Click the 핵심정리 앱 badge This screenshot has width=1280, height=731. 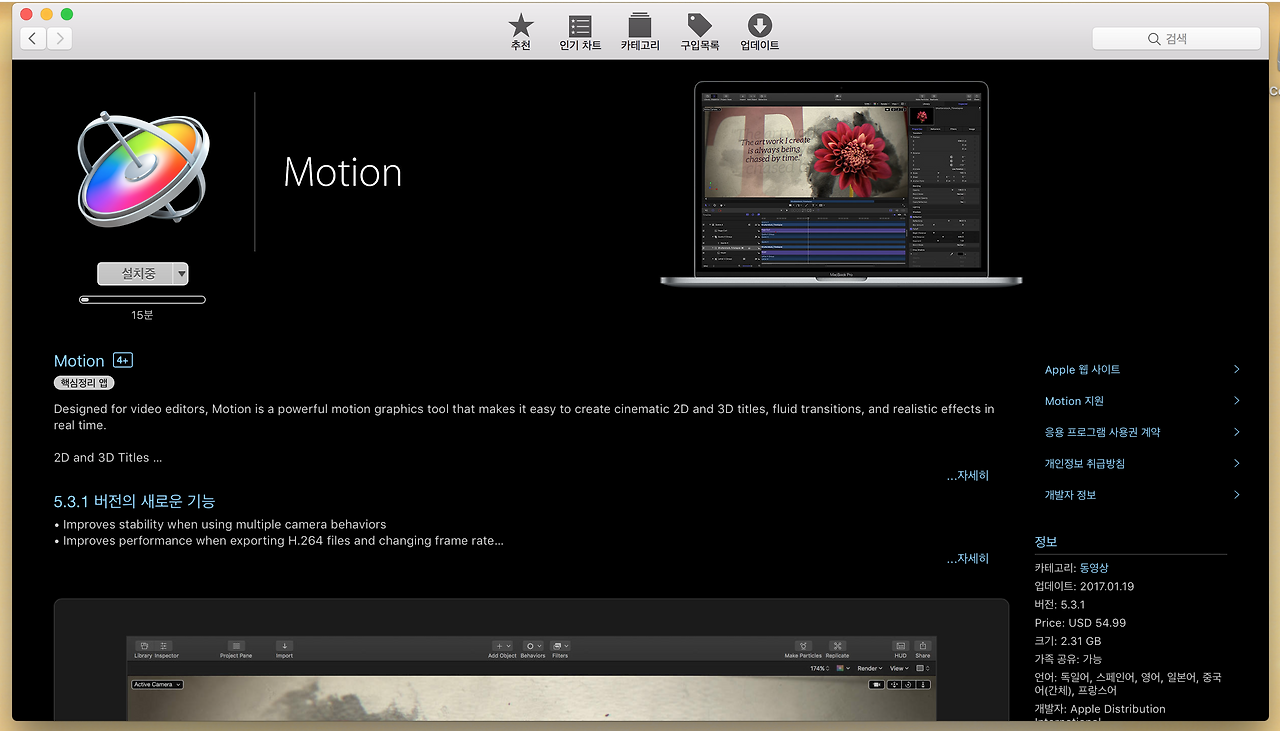pos(84,383)
